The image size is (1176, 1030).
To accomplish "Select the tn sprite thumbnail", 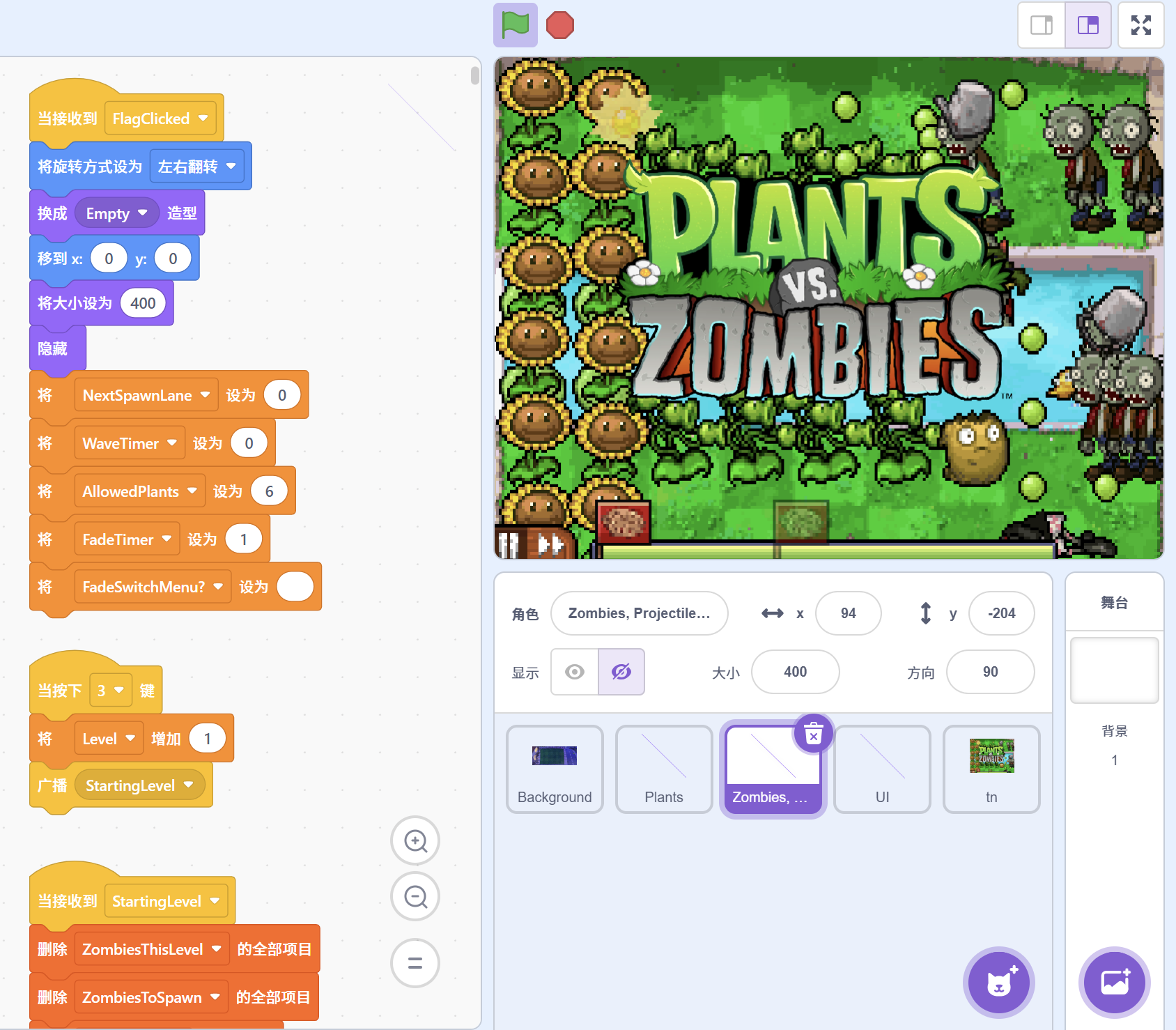I will click(991, 769).
